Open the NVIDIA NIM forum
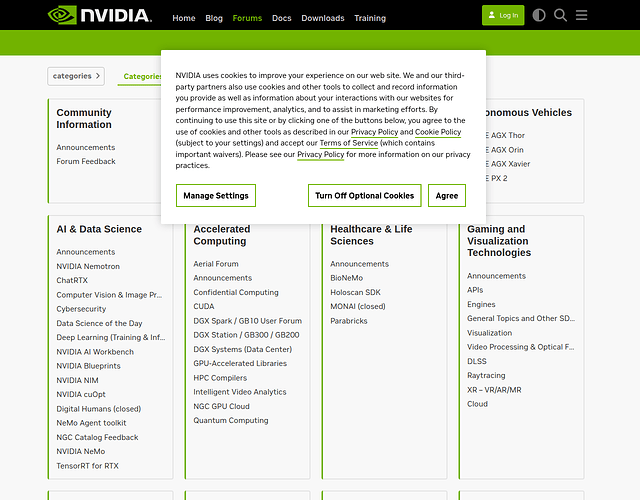This screenshot has width=640, height=500. [78, 380]
